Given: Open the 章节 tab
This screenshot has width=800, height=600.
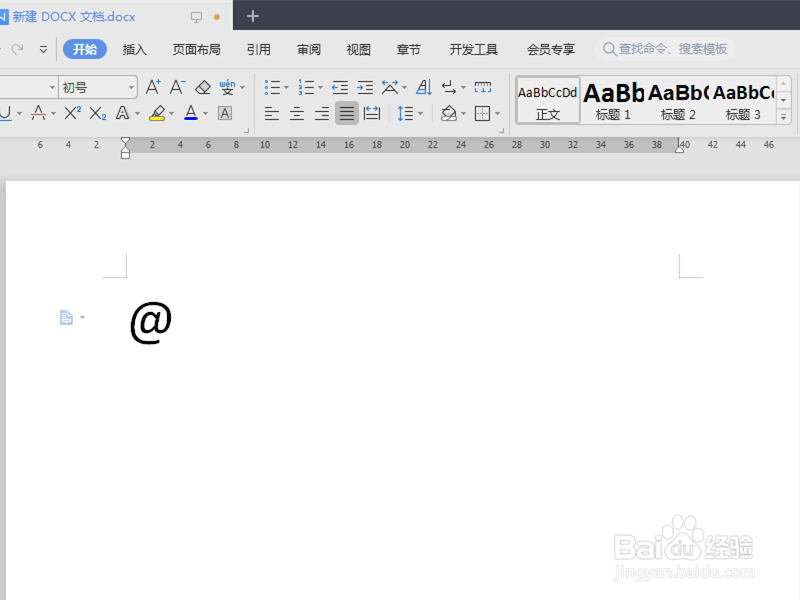Looking at the screenshot, I should pos(409,49).
